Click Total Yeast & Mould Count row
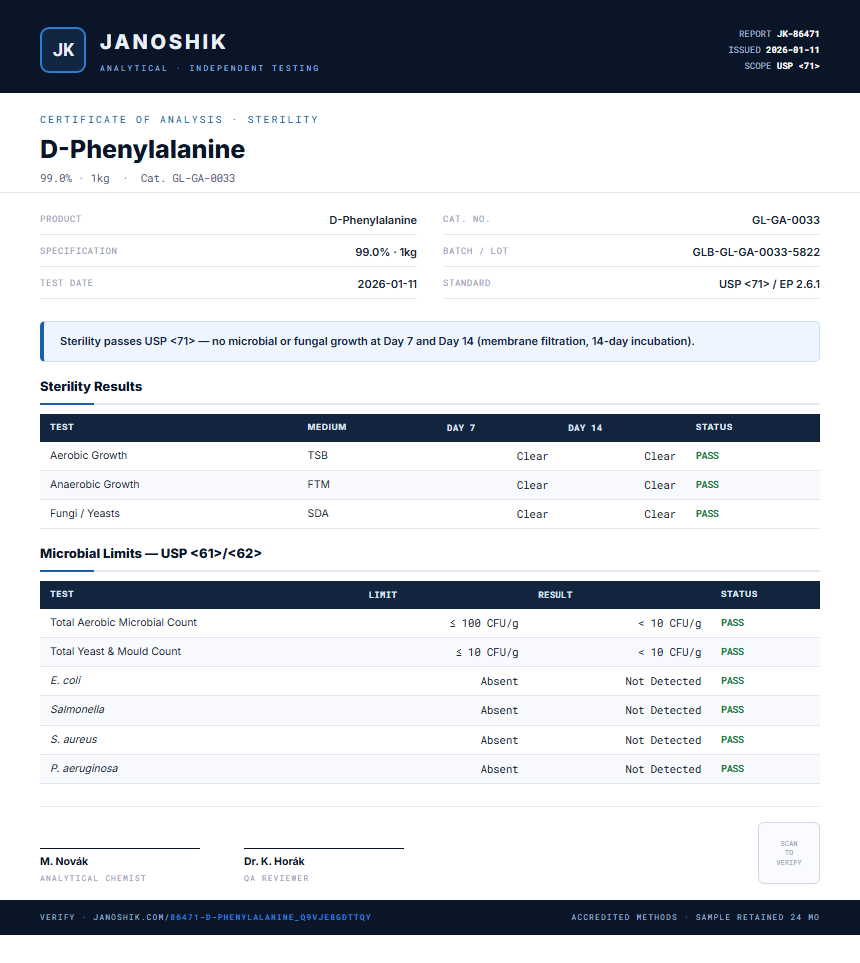 (430, 652)
